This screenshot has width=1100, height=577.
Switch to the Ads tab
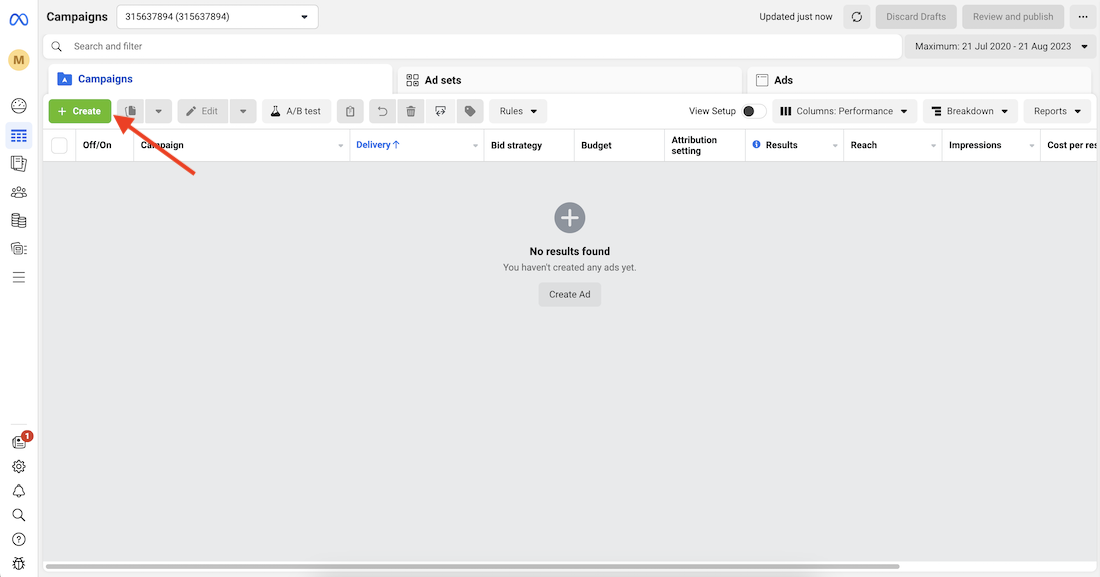pos(783,80)
